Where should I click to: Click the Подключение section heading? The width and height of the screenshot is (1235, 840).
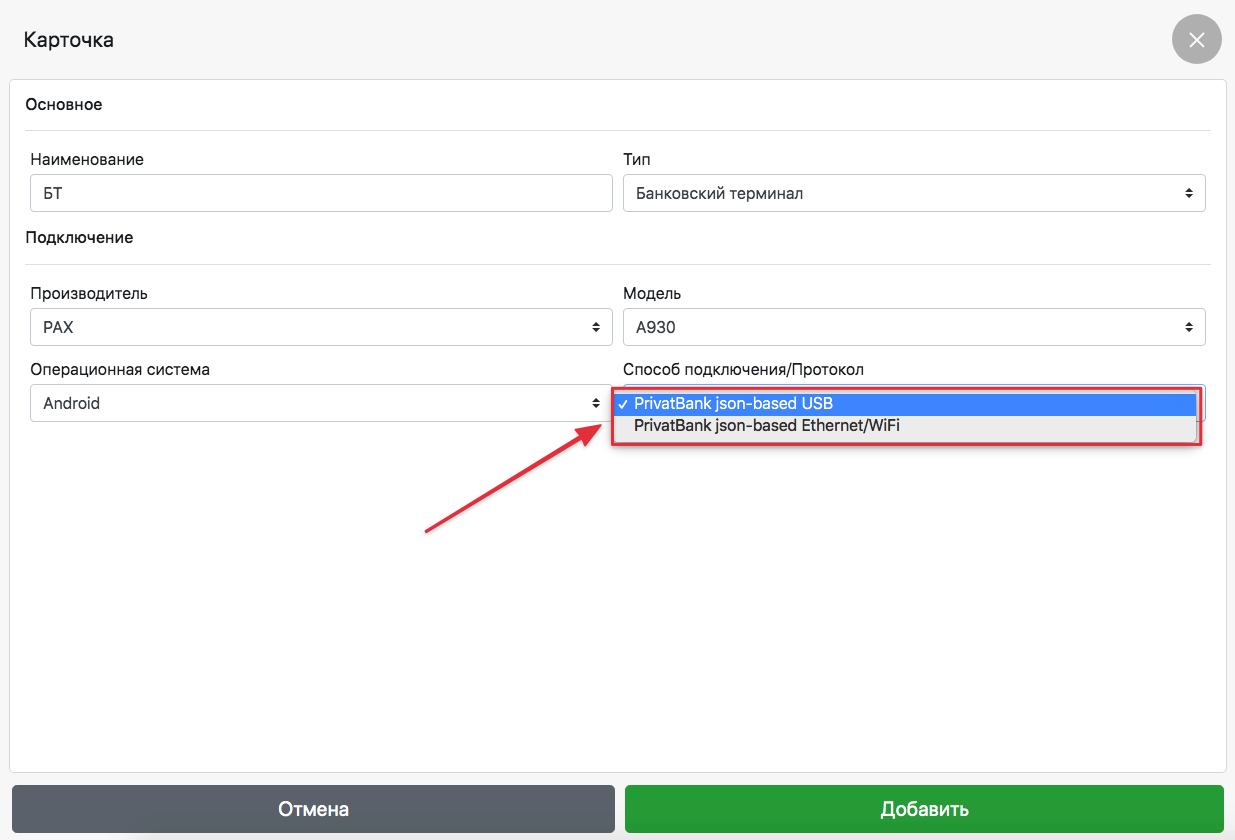pos(79,238)
